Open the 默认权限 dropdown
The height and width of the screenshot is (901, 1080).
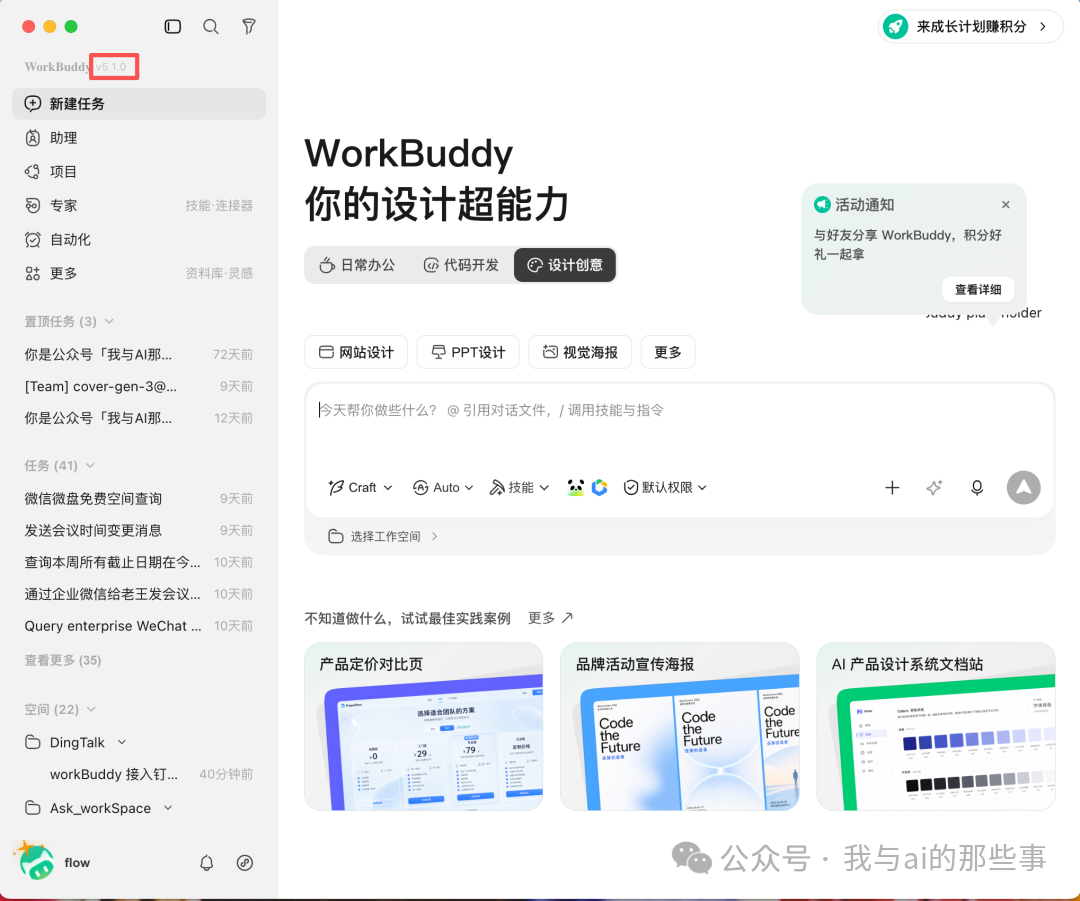(x=665, y=488)
